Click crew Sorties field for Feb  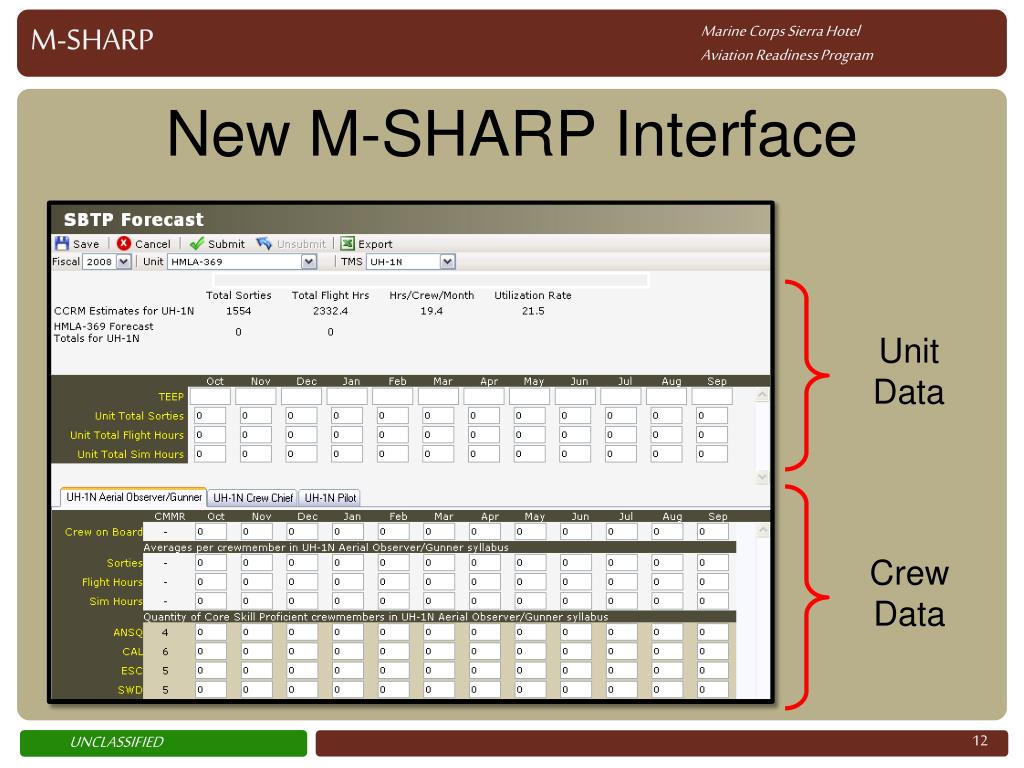(x=393, y=562)
